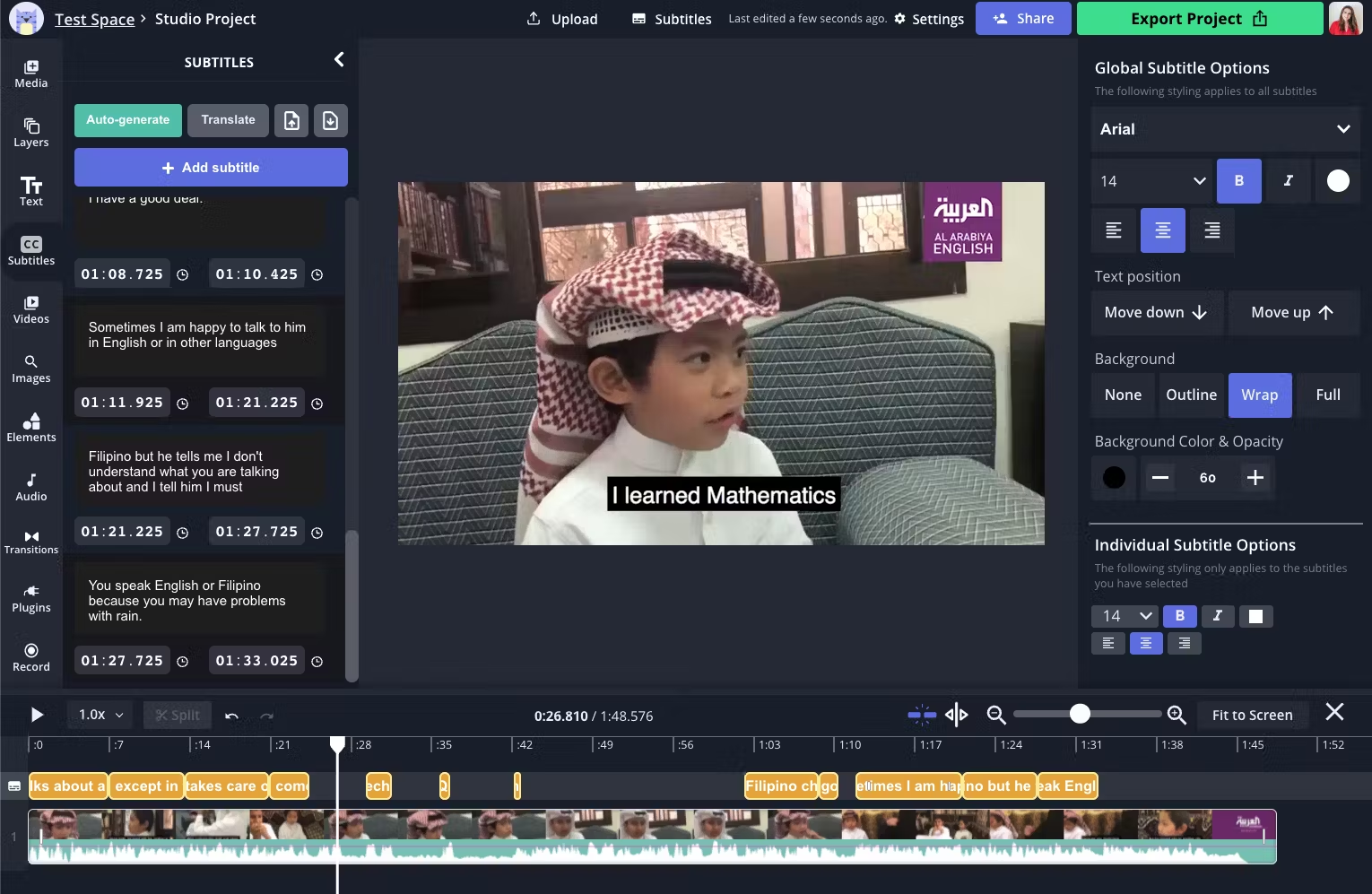The height and width of the screenshot is (894, 1372).
Task: Open project Settings
Action: click(929, 18)
